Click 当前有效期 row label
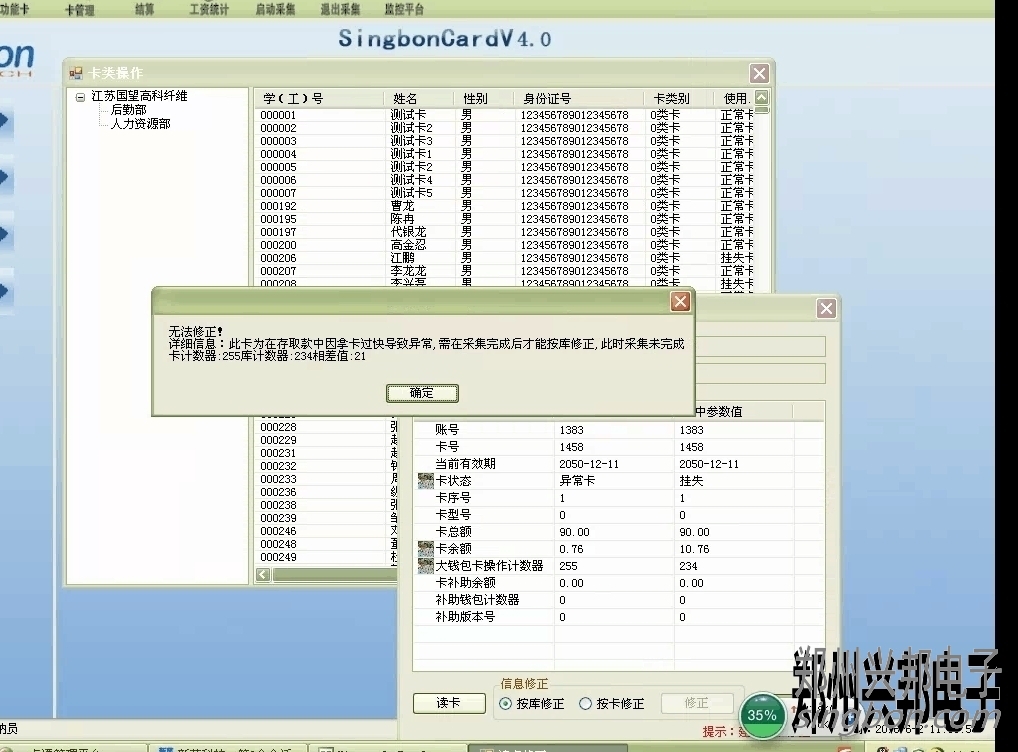Image resolution: width=1018 pixels, height=752 pixels. (x=465, y=464)
